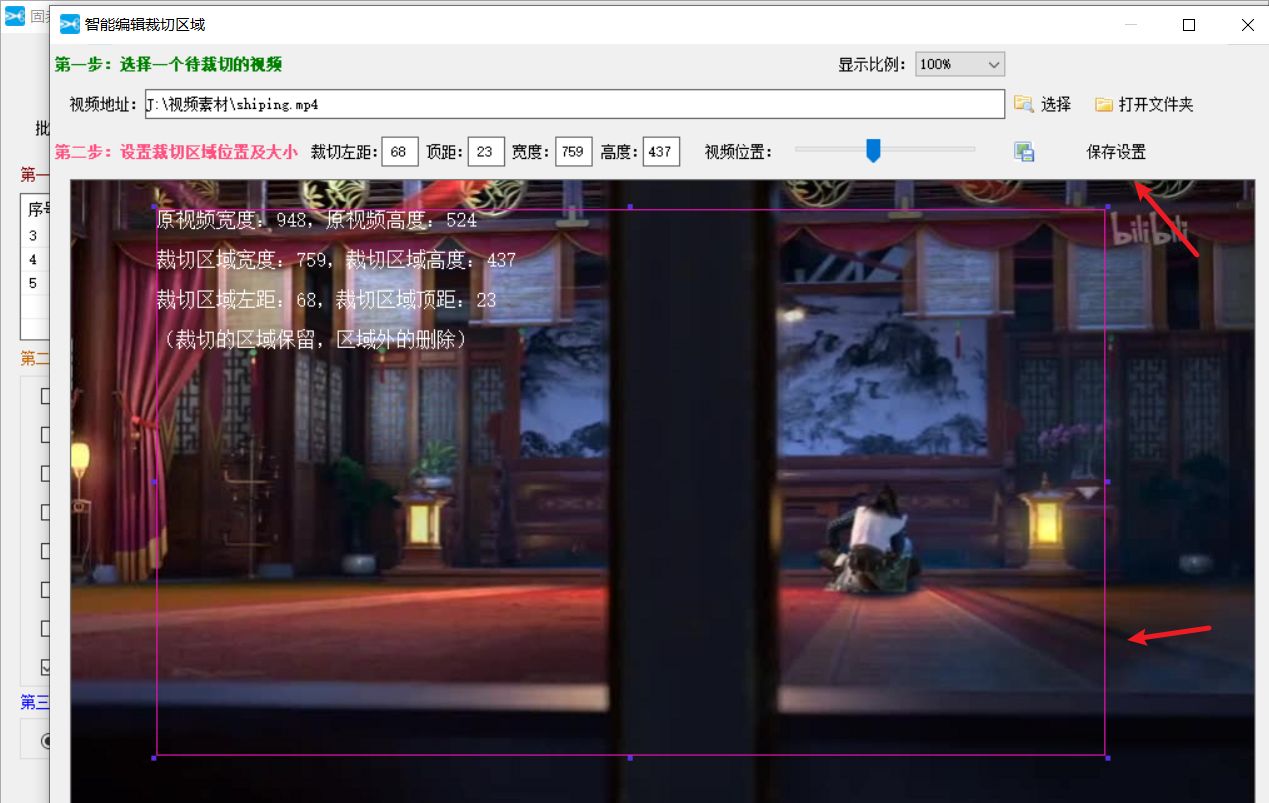Click the bottom-middle crop box handle
The image size is (1269, 803).
(x=630, y=758)
